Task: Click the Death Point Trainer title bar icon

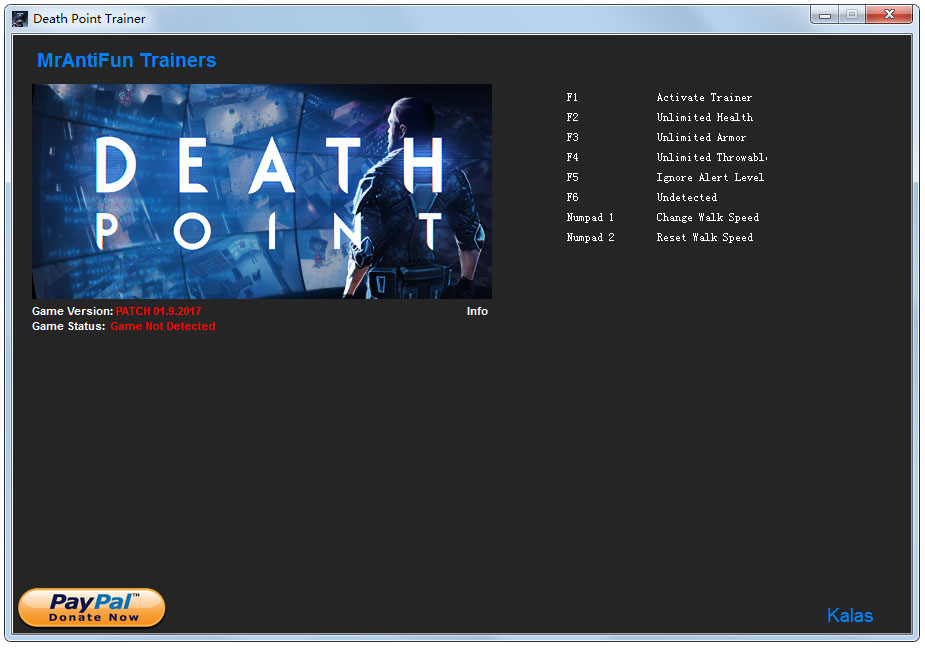Action: coord(19,19)
